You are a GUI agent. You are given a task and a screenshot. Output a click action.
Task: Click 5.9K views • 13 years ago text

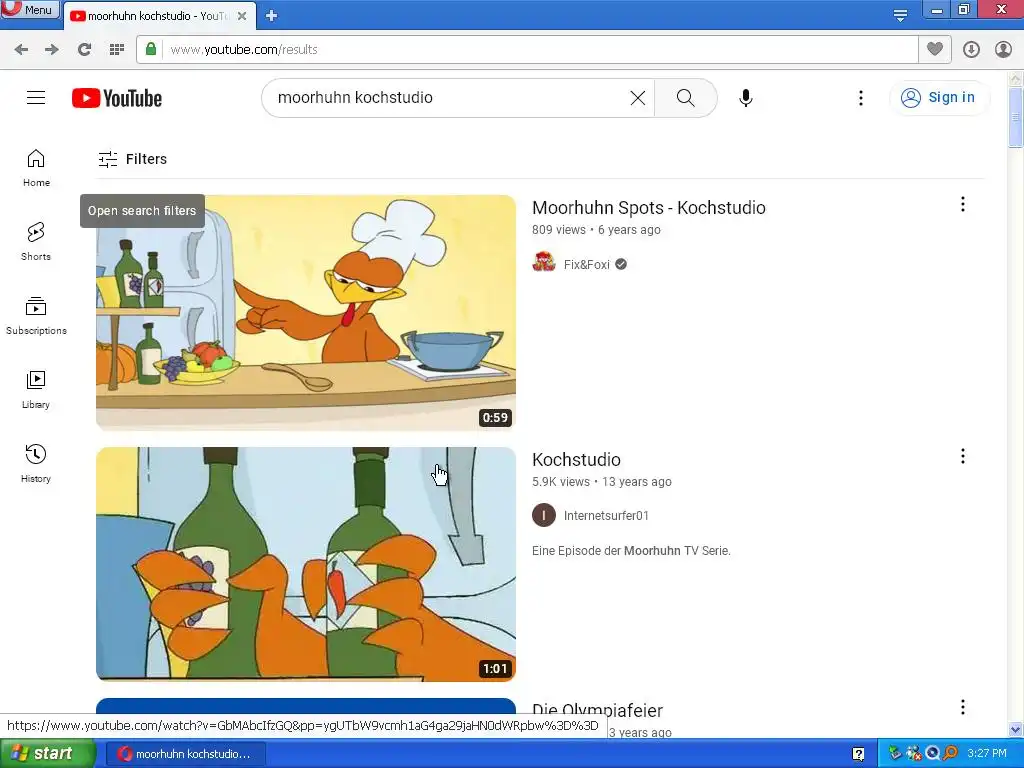click(601, 482)
